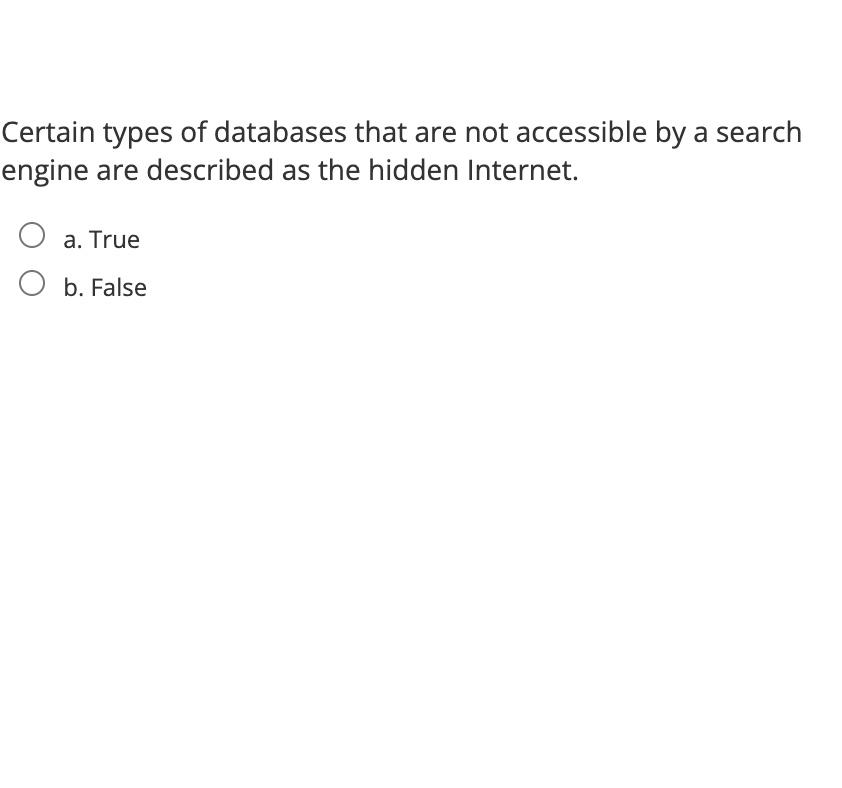Click the 'a. True' answer label

tap(101, 239)
